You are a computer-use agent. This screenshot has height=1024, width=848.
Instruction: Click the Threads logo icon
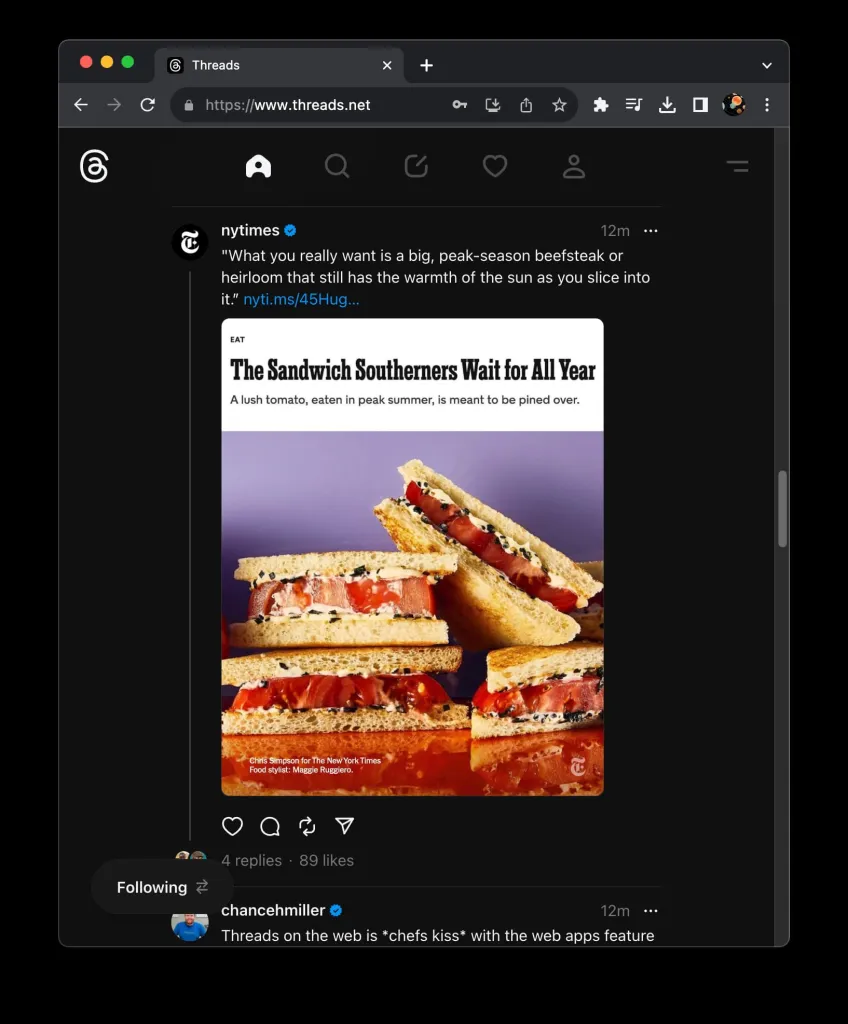point(94,166)
